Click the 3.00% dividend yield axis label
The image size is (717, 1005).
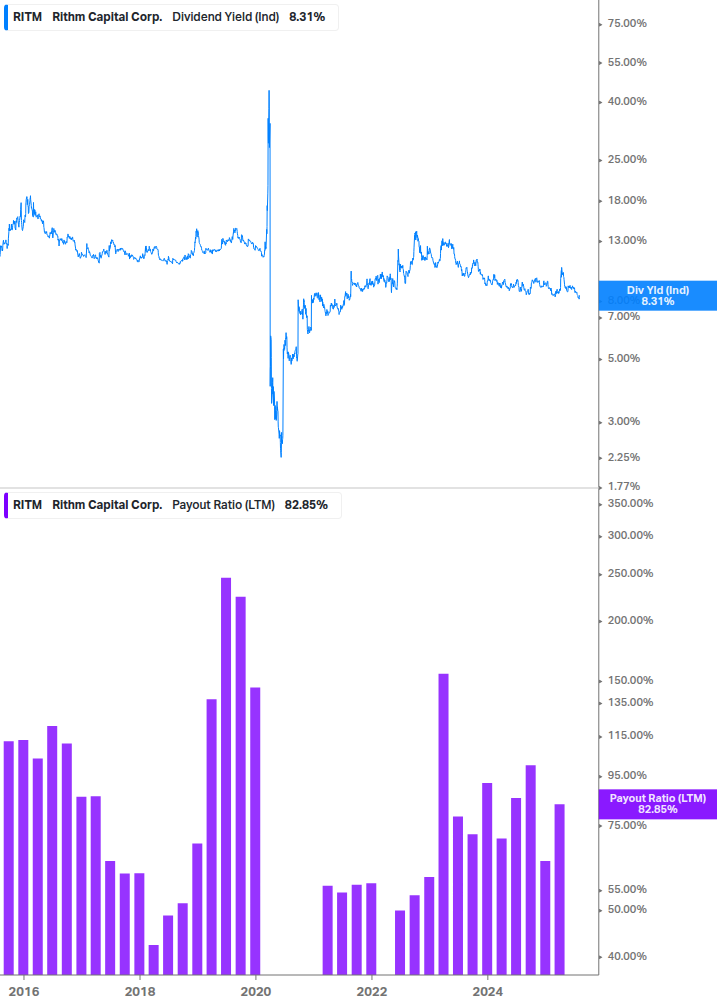[623, 421]
